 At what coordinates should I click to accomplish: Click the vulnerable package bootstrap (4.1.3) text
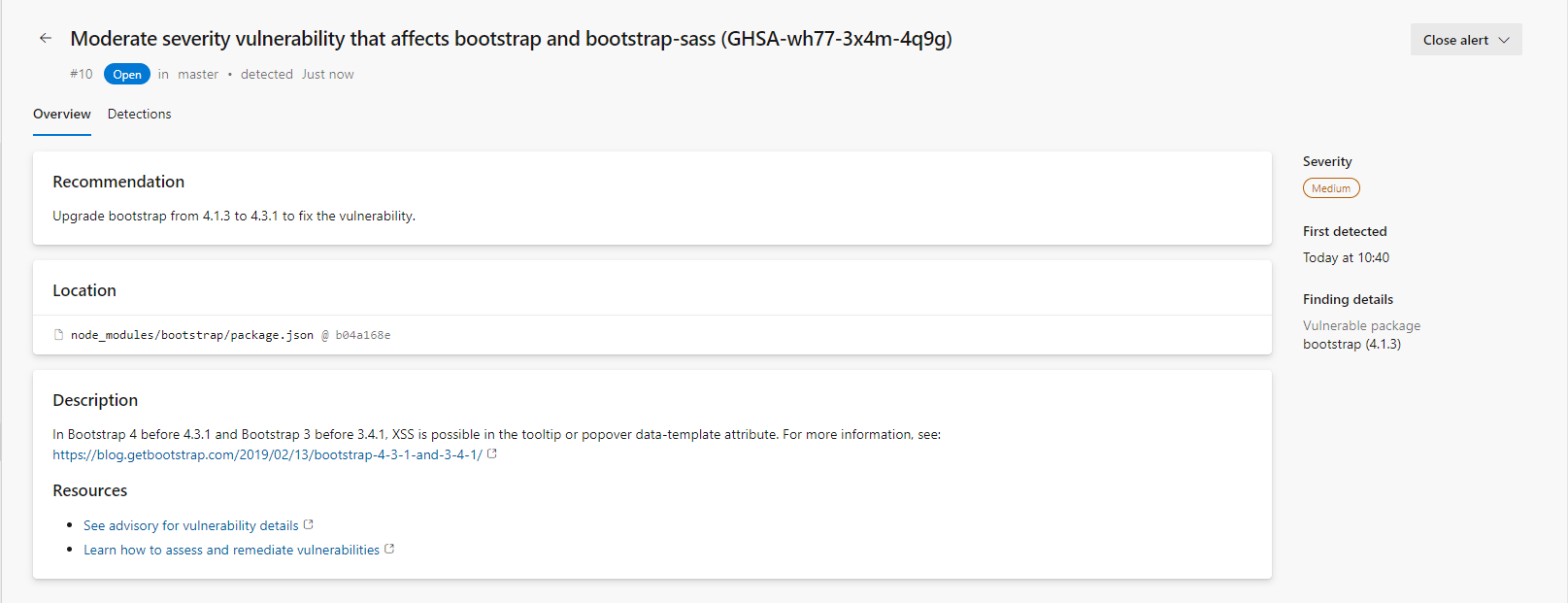tap(1351, 345)
